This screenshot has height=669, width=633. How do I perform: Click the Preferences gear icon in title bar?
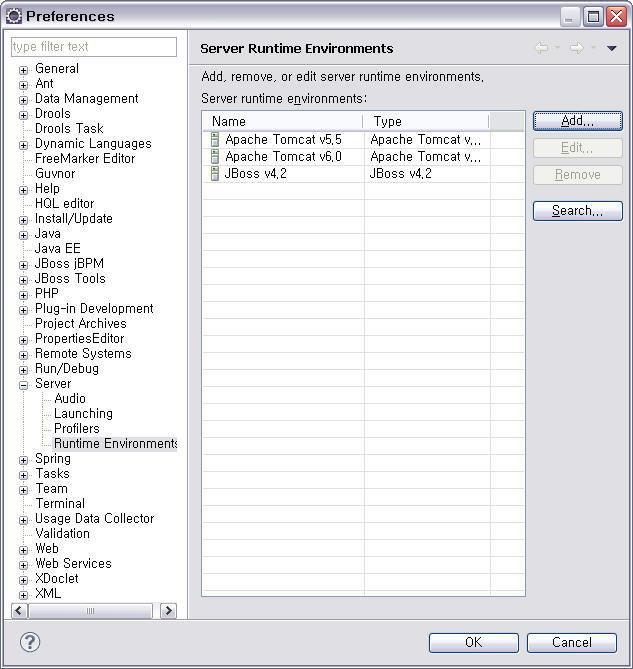tap(14, 16)
